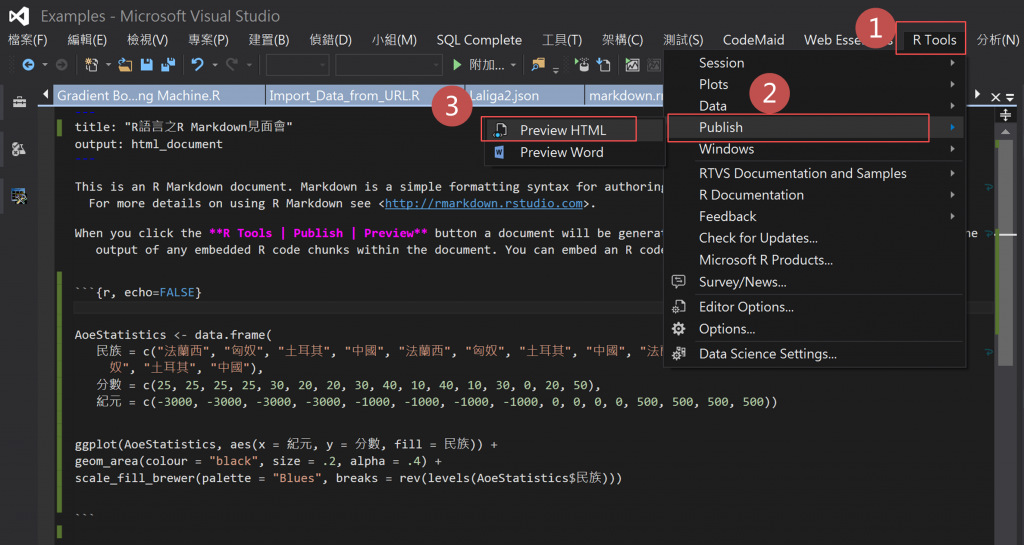Expand the Windows submenu
1024x545 pixels.
point(953,149)
